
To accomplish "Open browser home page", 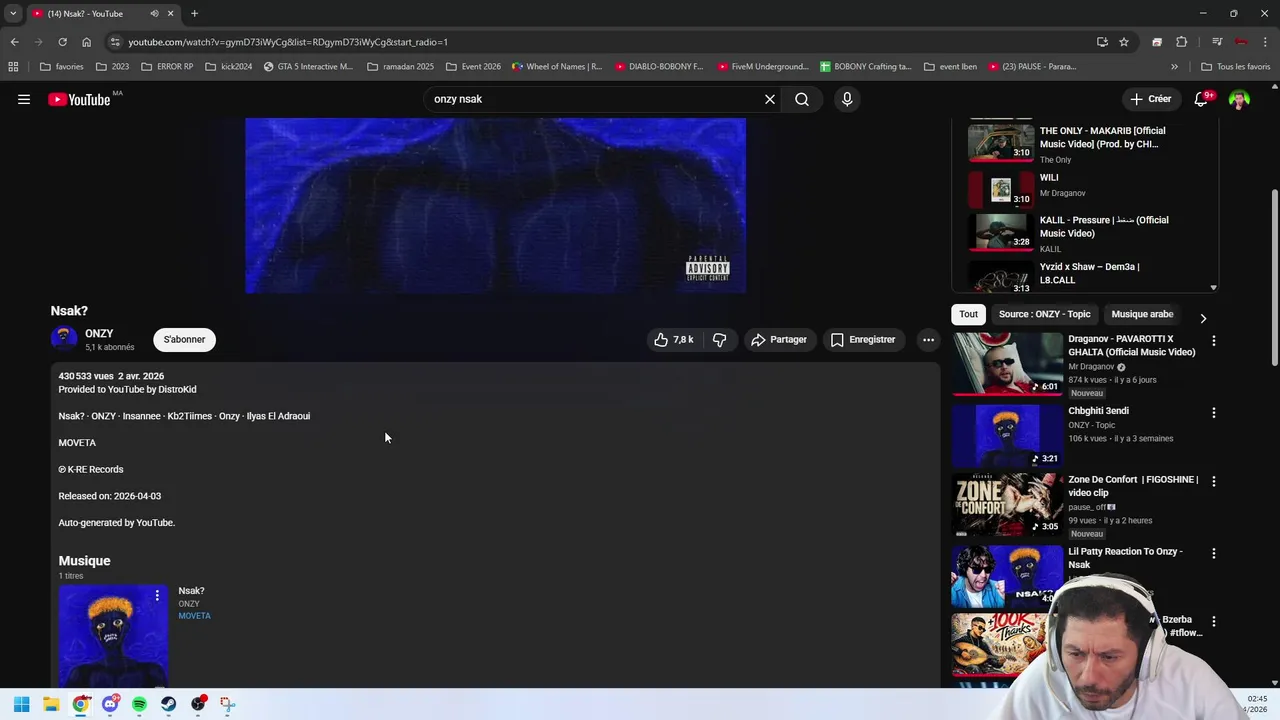I will pyautogui.click(x=86, y=42).
